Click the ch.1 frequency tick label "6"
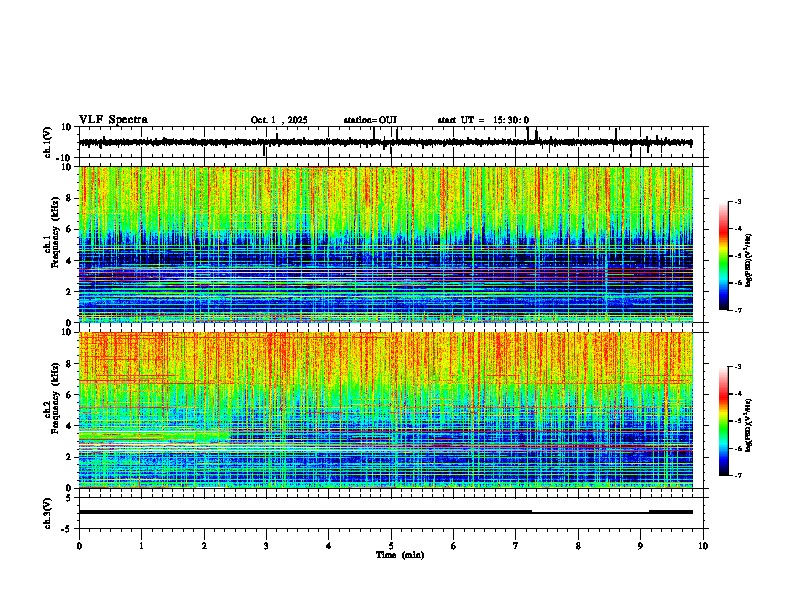Screen dimensions: 792x612 click(69, 229)
